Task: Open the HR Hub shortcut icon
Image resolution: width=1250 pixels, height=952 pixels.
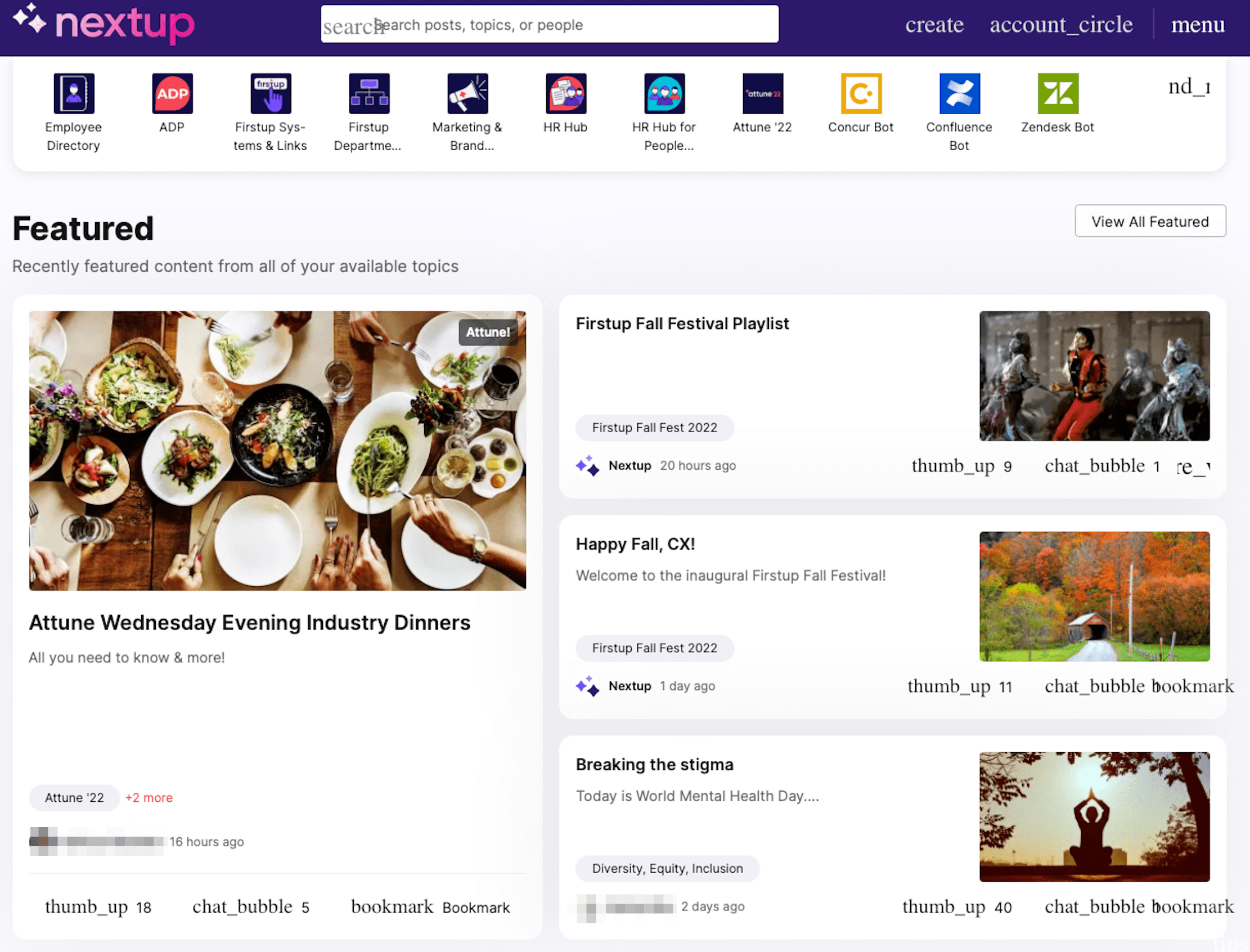Action: [x=565, y=93]
